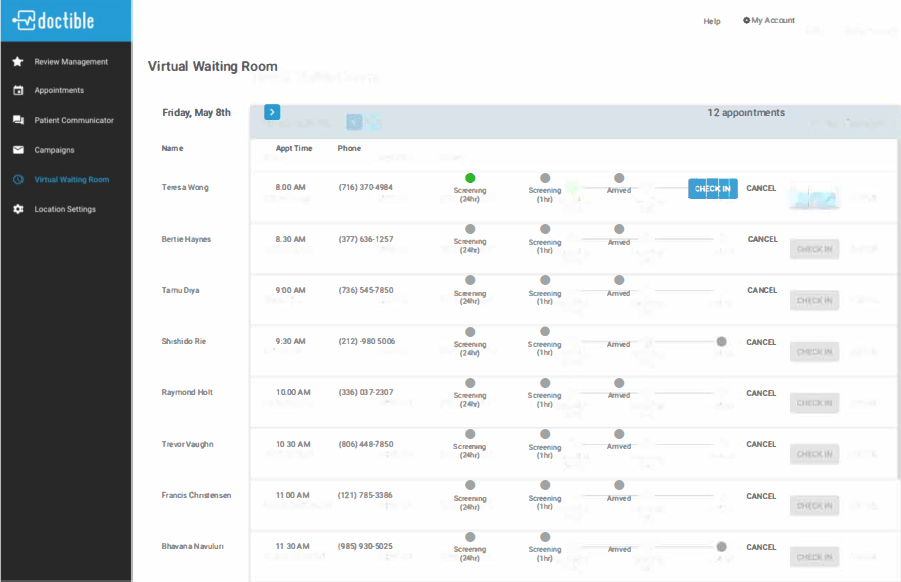901x582 pixels.
Task: Toggle Bertie Haynes' Arrived status dot
Action: click(x=619, y=229)
